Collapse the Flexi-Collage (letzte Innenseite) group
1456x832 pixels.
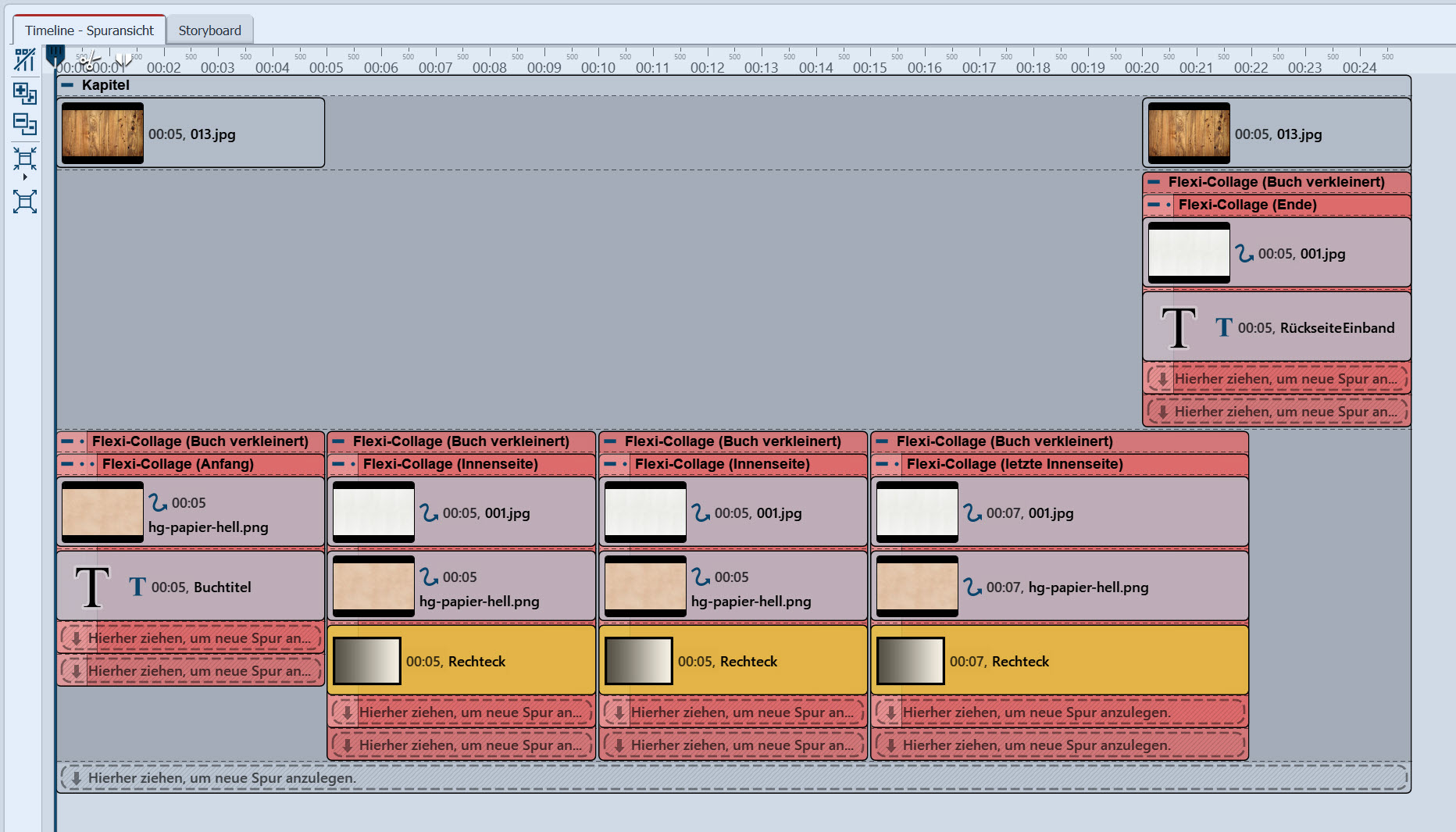882,464
